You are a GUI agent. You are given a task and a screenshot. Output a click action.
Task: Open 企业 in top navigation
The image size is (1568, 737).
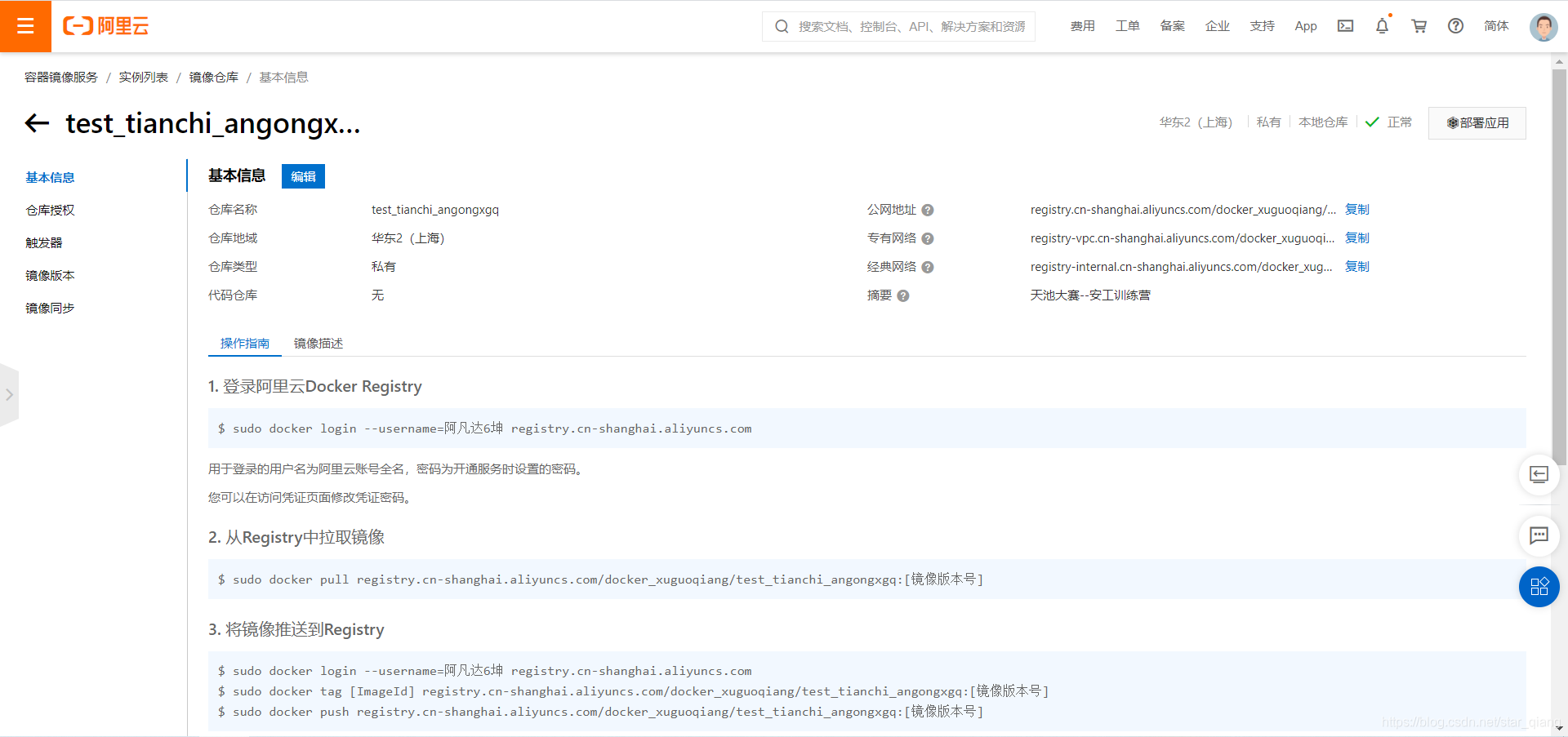click(x=1218, y=26)
